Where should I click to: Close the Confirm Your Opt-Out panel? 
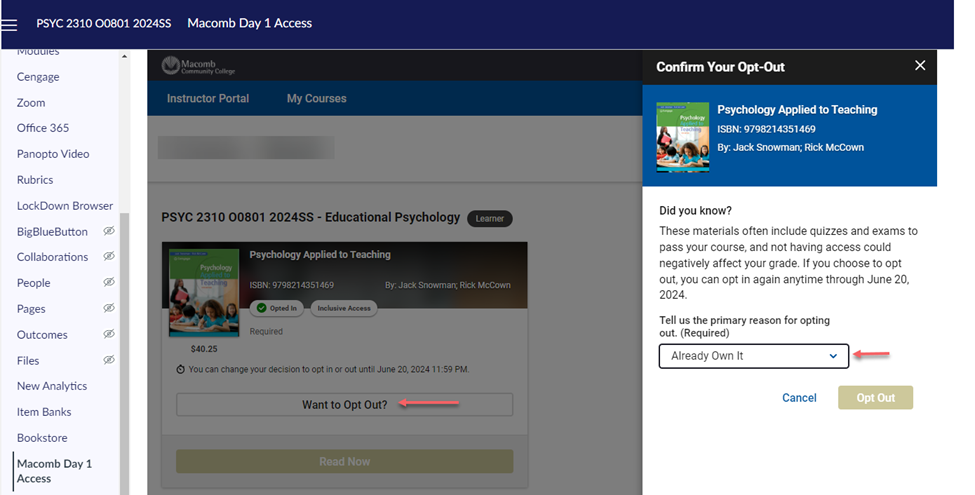pyautogui.click(x=920, y=65)
